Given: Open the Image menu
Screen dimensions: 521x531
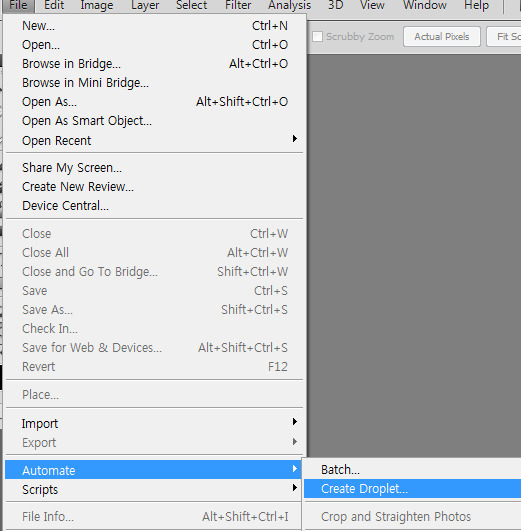Looking at the screenshot, I should (x=97, y=6).
